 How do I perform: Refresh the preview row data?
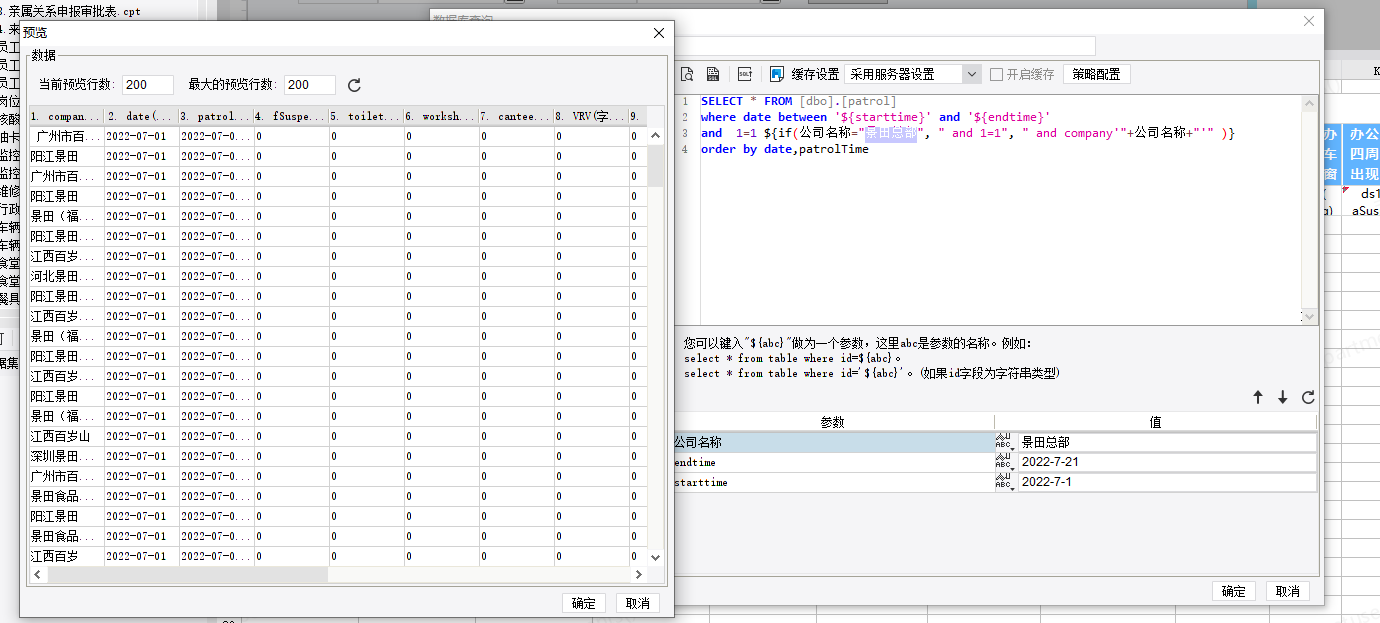354,86
